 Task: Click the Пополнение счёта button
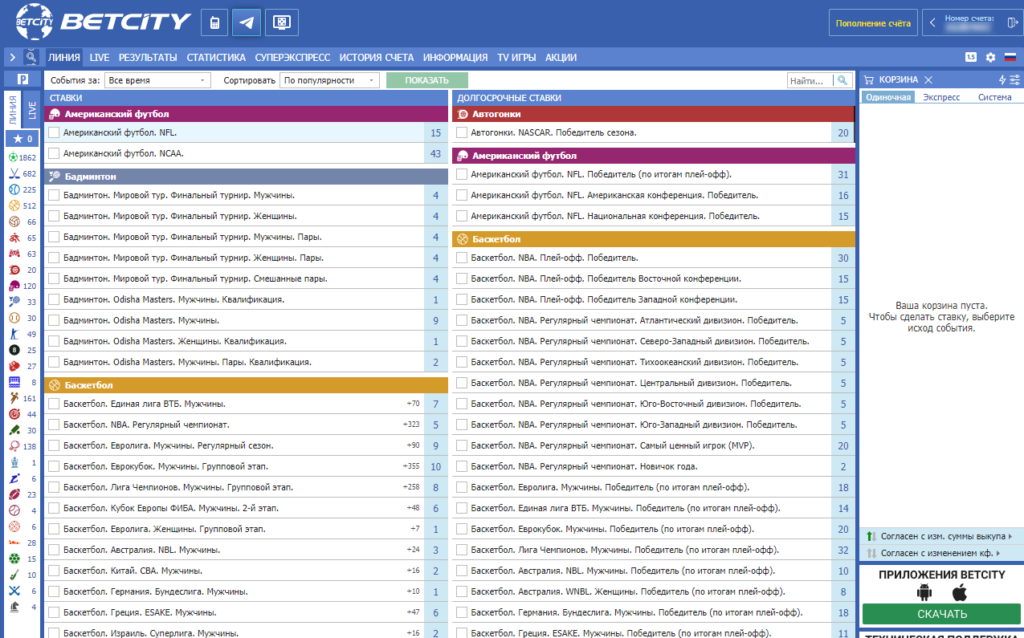click(x=873, y=23)
